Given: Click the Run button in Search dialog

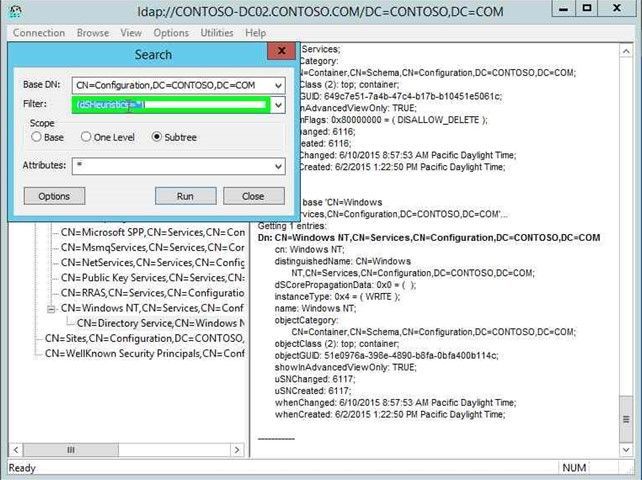Looking at the screenshot, I should (x=185, y=196).
